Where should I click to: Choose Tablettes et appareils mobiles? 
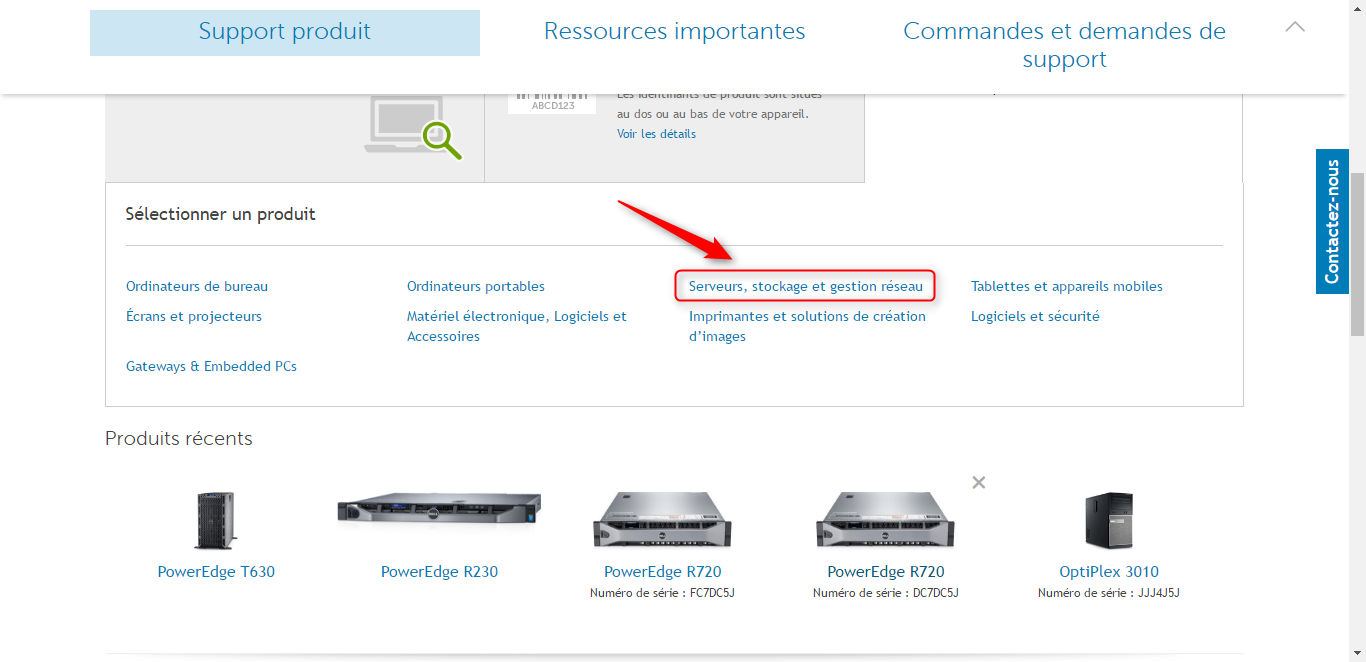tap(1067, 286)
